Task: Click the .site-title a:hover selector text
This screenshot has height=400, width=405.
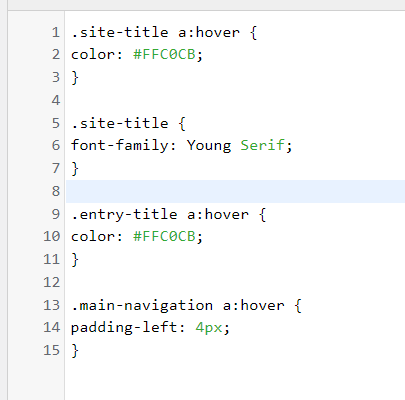Action: (155, 32)
